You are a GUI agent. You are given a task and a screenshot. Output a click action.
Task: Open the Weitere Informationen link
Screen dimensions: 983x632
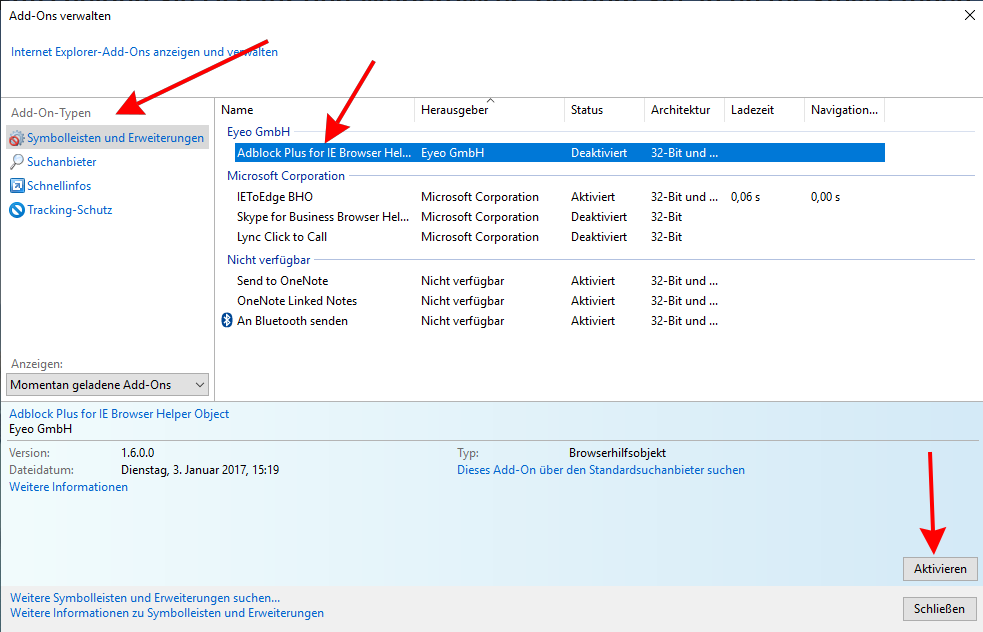pos(69,487)
